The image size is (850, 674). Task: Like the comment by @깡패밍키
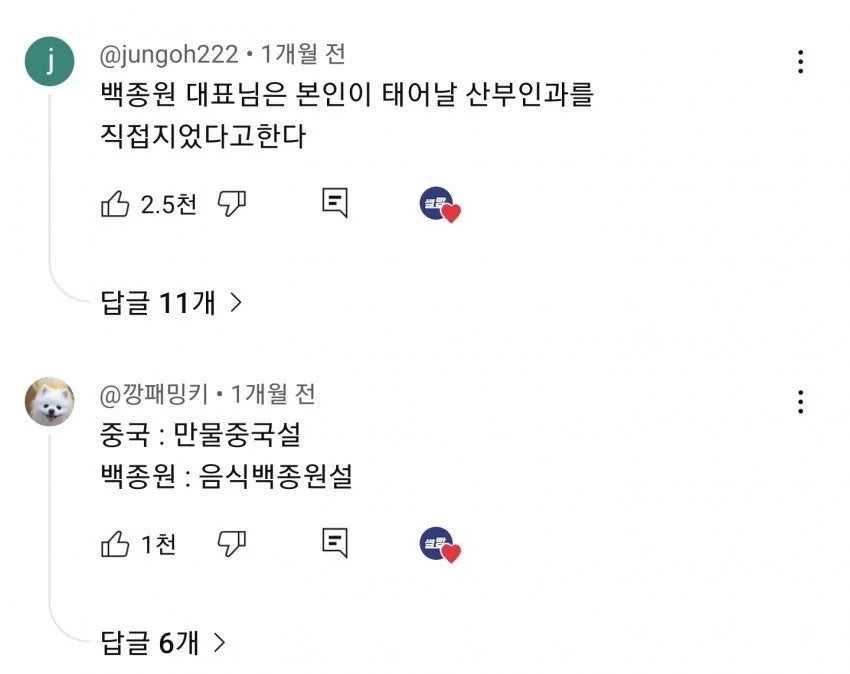pyautogui.click(x=116, y=544)
